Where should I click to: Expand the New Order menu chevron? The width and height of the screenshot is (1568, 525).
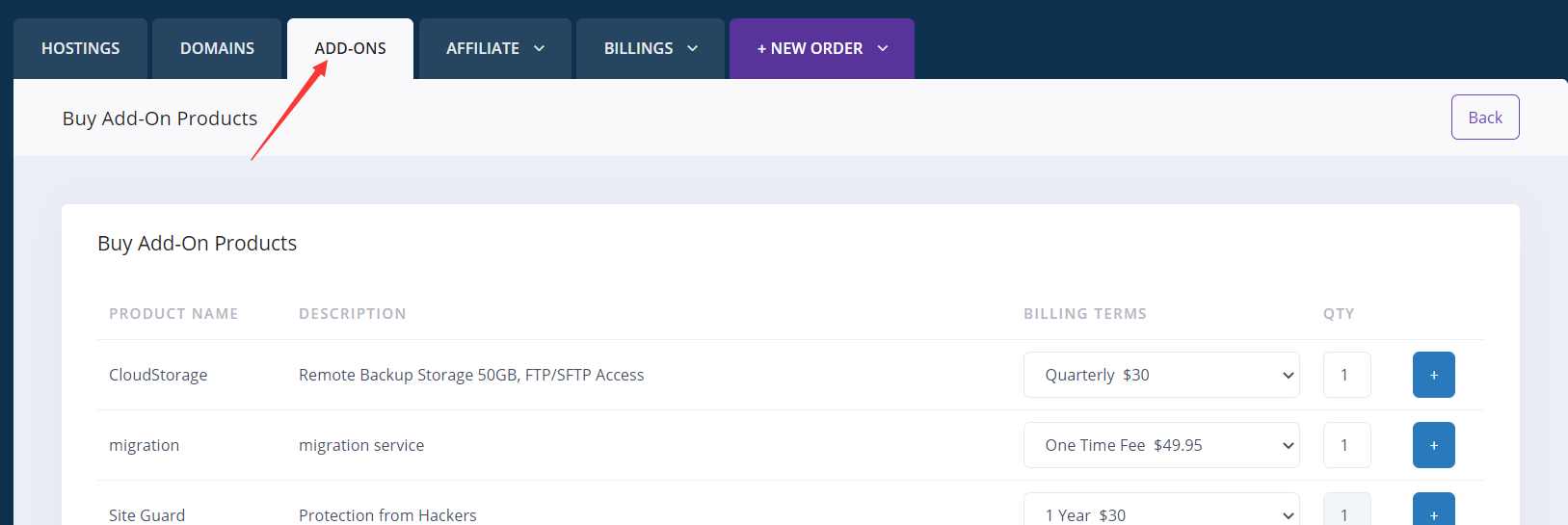(x=883, y=48)
